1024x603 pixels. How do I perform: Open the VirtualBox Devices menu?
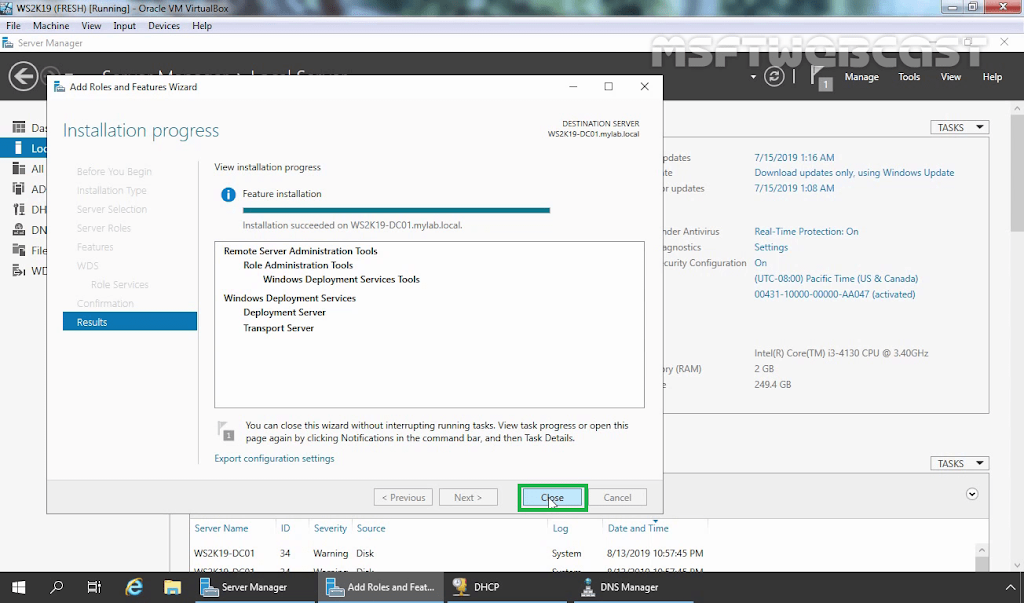tap(164, 25)
